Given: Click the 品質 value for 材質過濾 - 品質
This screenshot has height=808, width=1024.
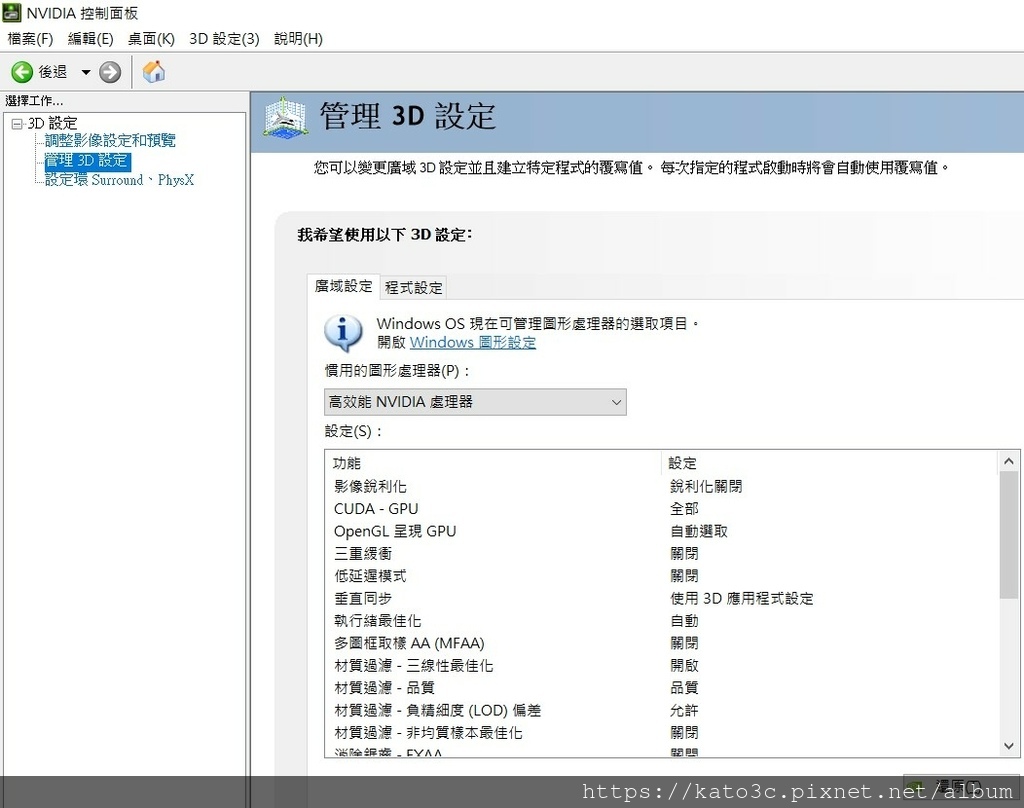Looking at the screenshot, I should 684,688.
